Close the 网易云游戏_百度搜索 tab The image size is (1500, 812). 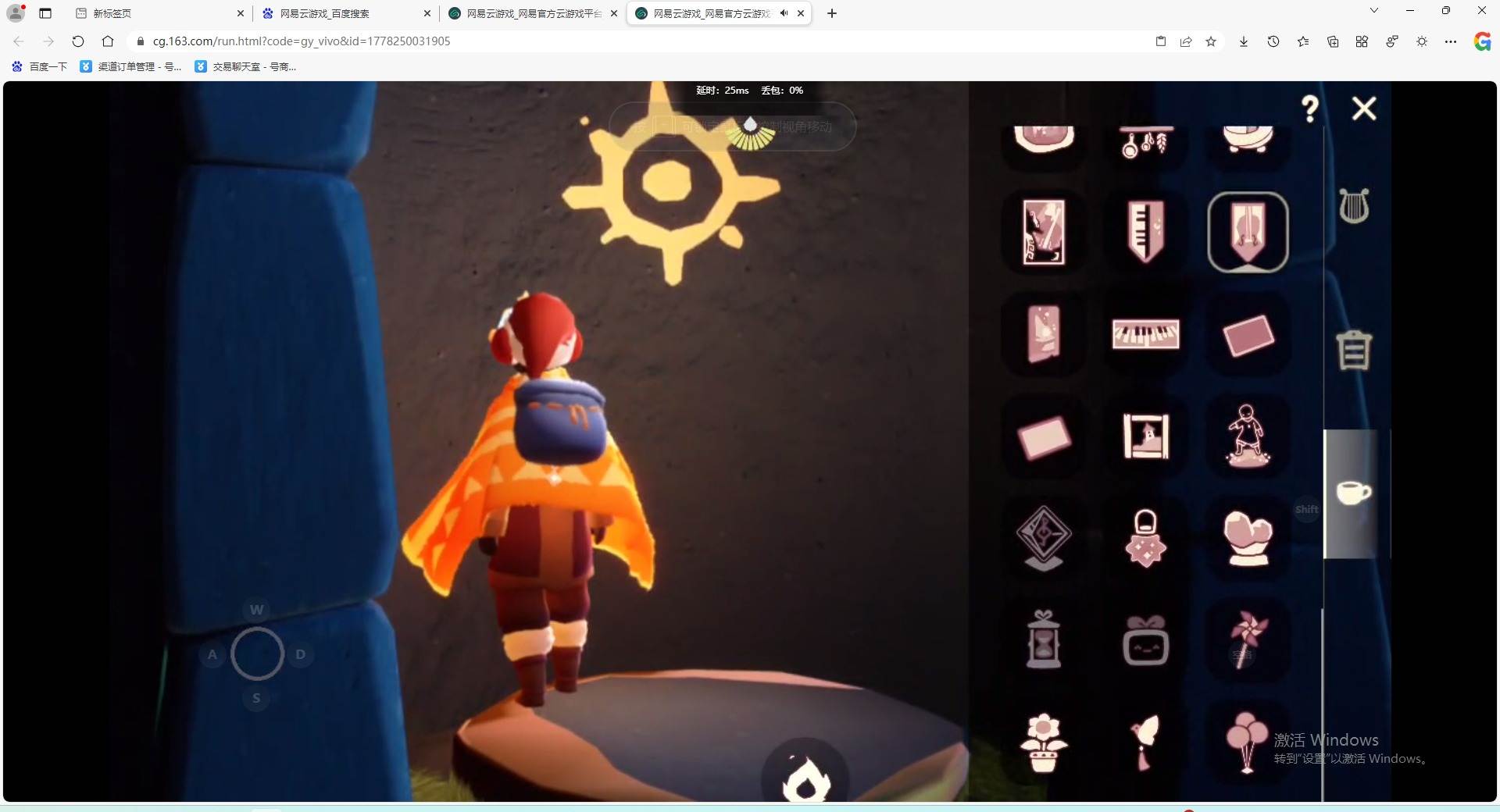[x=427, y=13]
